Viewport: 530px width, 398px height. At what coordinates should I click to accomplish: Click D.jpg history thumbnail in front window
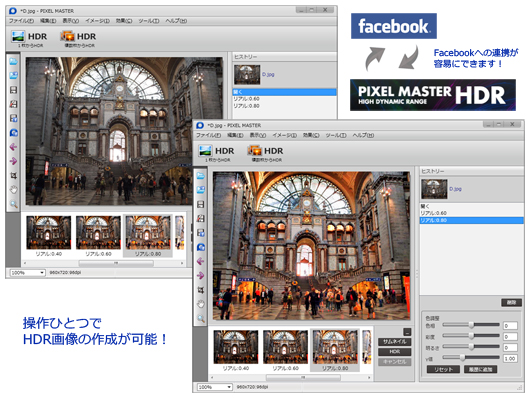pos(434,189)
